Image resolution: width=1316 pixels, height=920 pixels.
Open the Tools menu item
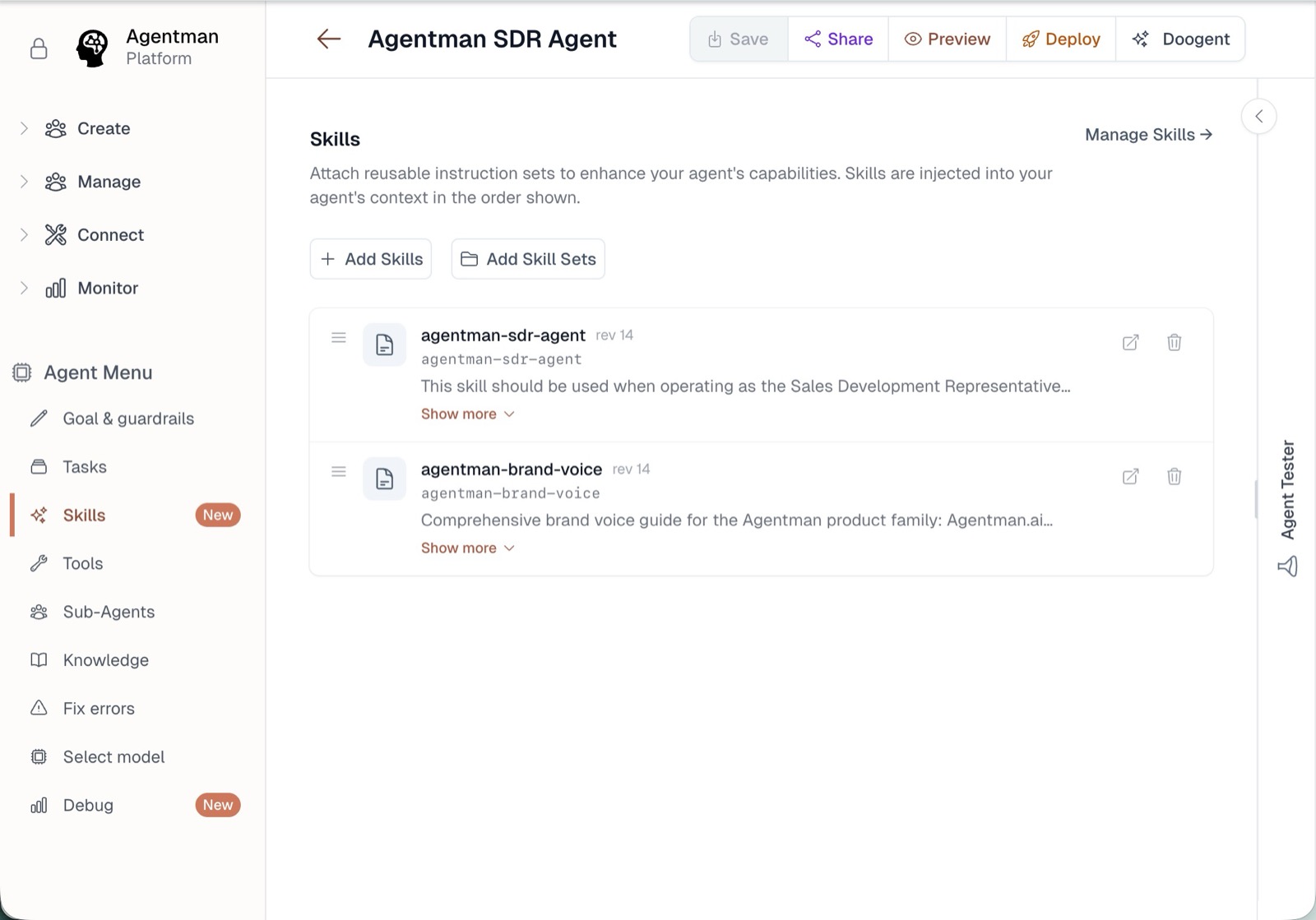pos(83,563)
